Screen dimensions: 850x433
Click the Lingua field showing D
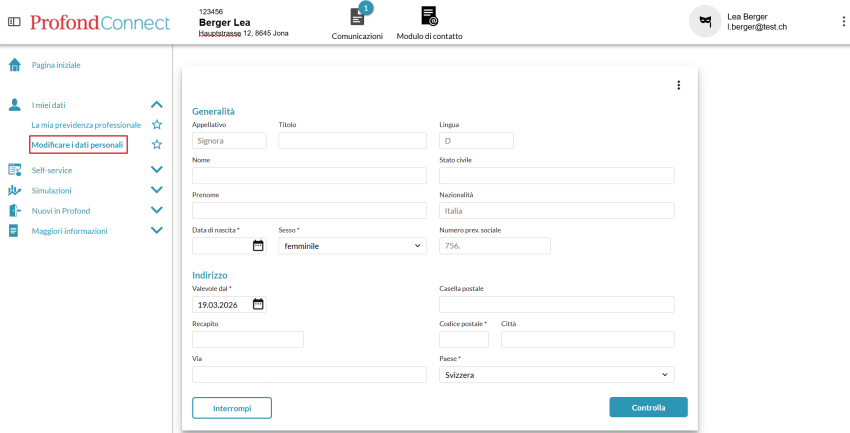point(476,140)
